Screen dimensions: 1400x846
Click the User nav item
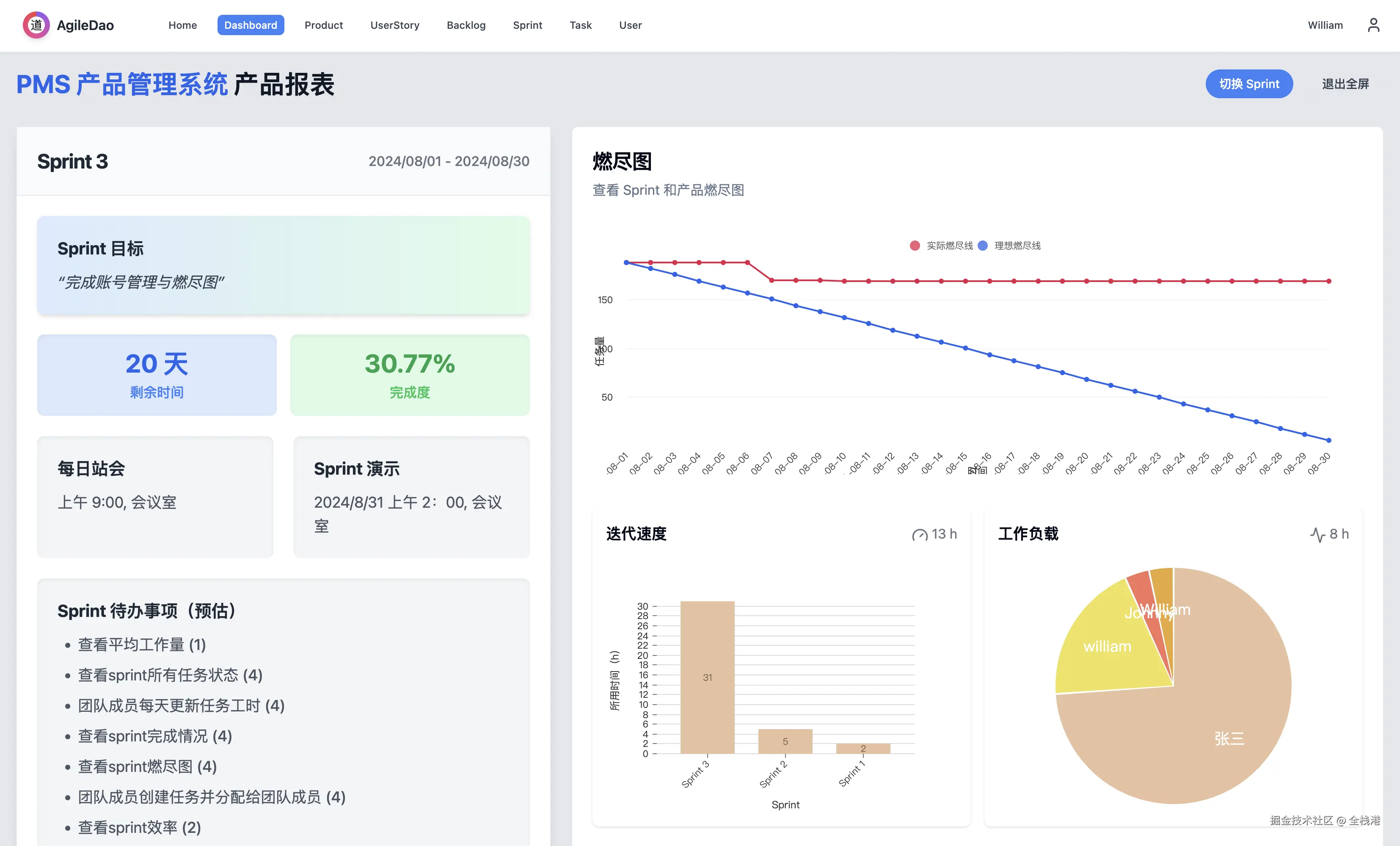(630, 25)
